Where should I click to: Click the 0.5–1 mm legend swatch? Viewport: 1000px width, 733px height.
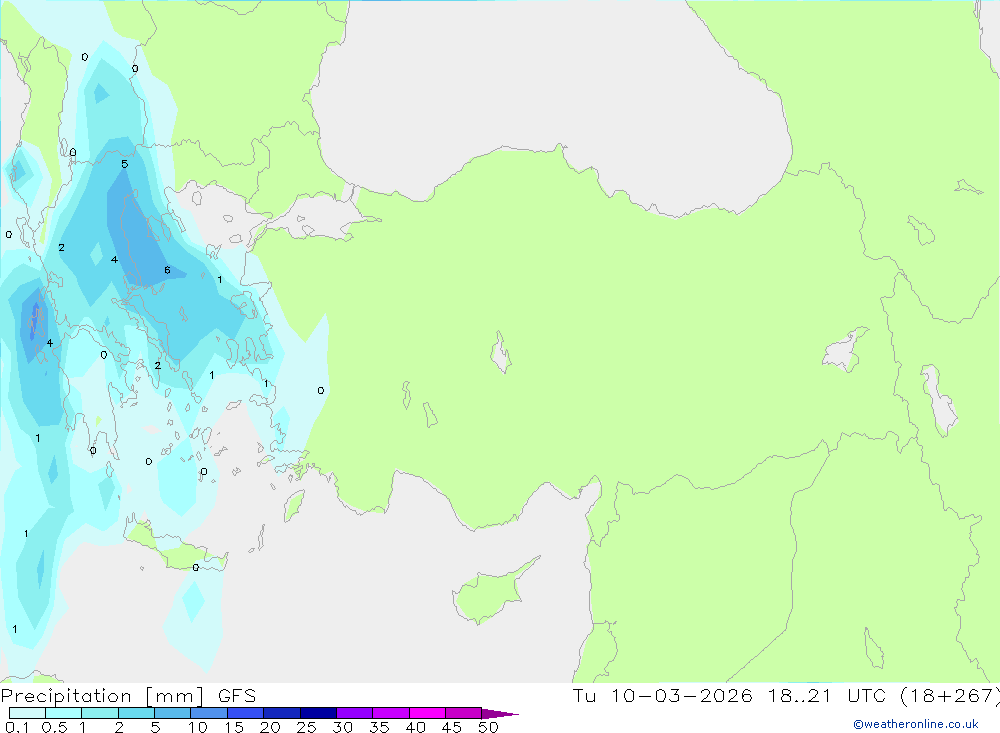pos(63,713)
